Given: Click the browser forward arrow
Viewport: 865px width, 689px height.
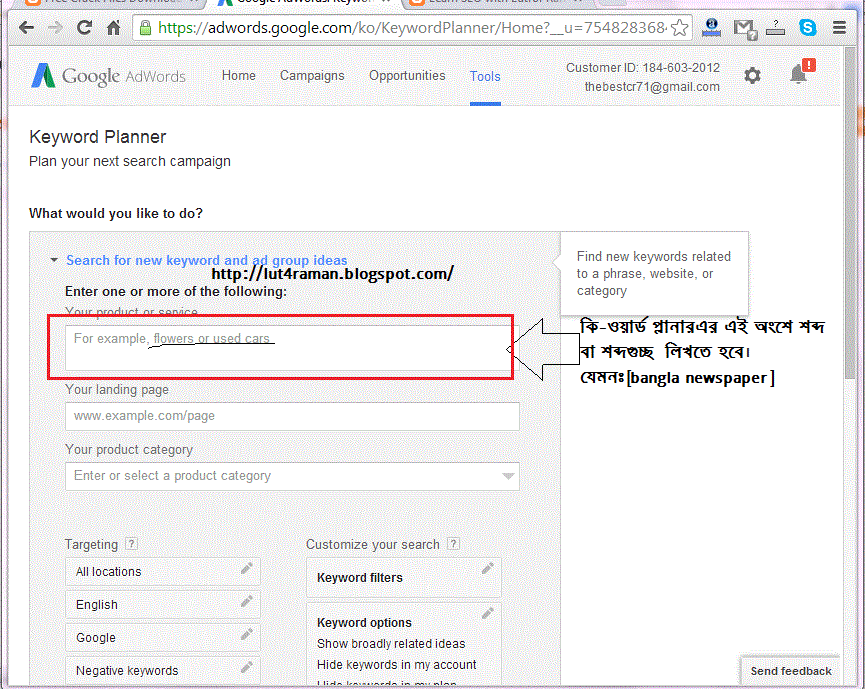Looking at the screenshot, I should pyautogui.click(x=55, y=27).
